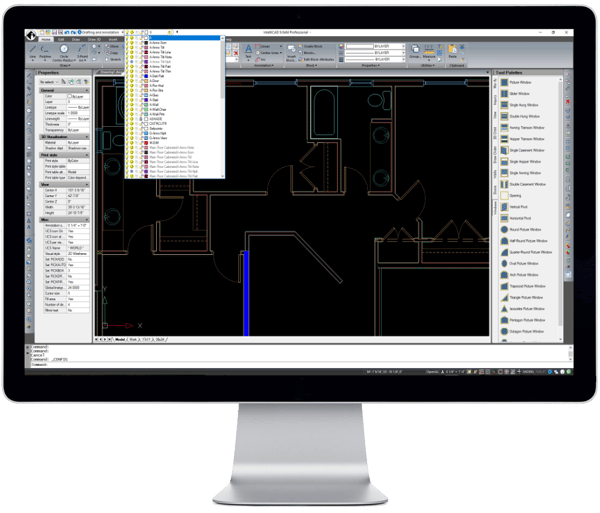Collapse the Print style section
Screen dimensions: 600x513
pos(87,155)
